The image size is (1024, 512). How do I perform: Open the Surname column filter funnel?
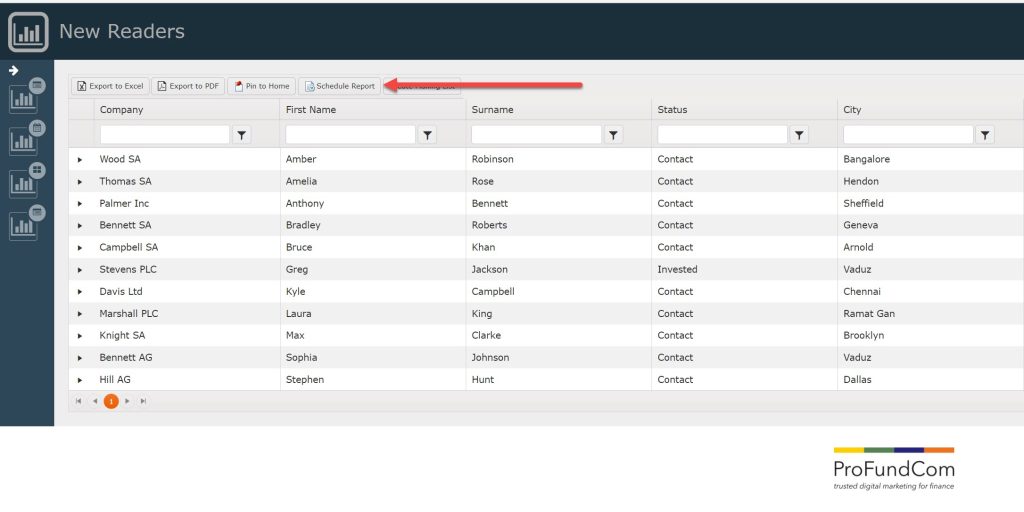614,135
